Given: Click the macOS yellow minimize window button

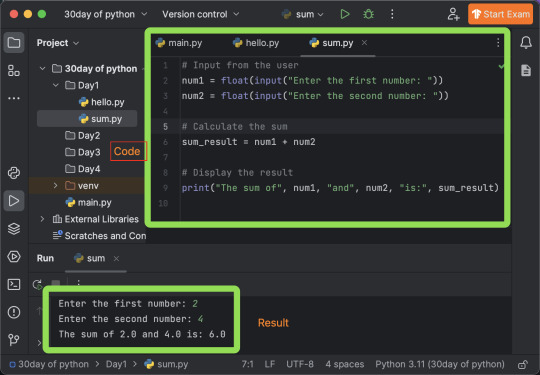Looking at the screenshot, I should [x=28, y=14].
